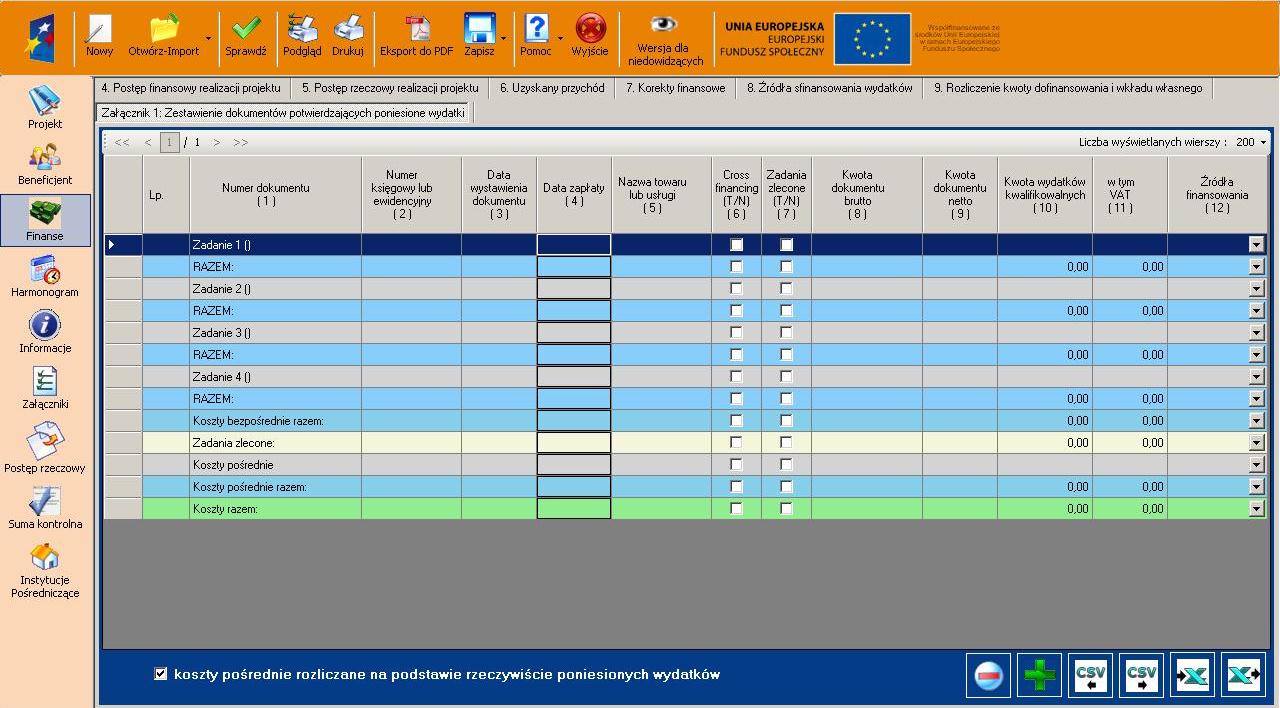Open the Projekt sidebar section
This screenshot has height=708, width=1280.
point(45,108)
